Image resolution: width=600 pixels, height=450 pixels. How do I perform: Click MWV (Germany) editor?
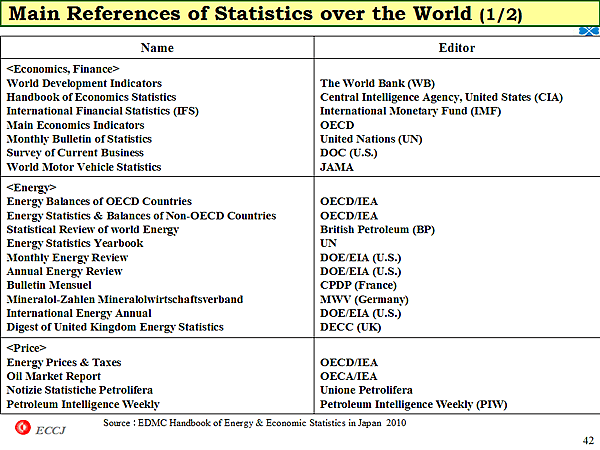click(364, 299)
